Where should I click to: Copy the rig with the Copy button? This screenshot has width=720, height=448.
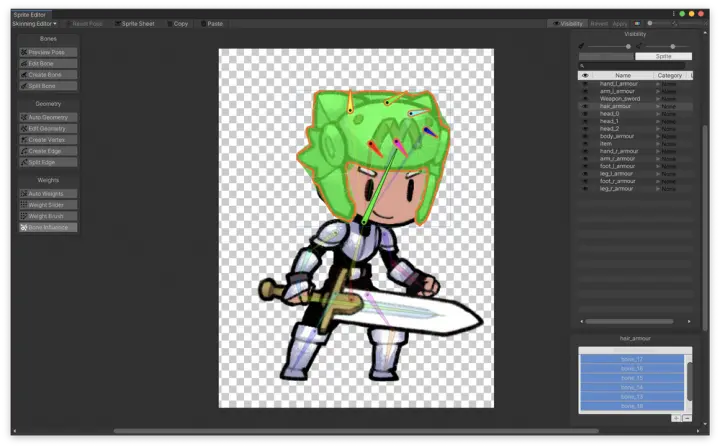point(178,23)
